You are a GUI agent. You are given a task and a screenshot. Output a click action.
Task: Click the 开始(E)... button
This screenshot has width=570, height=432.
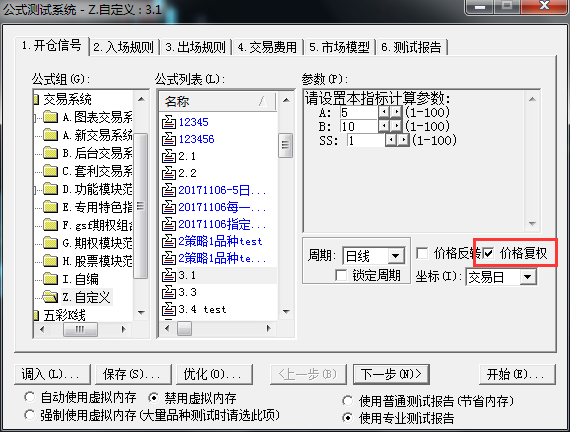(x=517, y=374)
